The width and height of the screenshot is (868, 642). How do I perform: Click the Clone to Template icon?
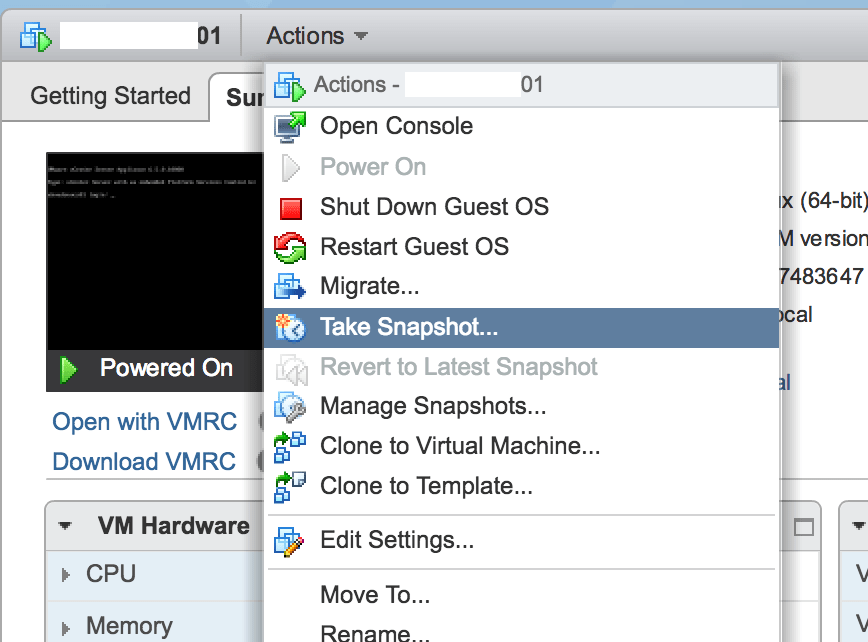(290, 487)
